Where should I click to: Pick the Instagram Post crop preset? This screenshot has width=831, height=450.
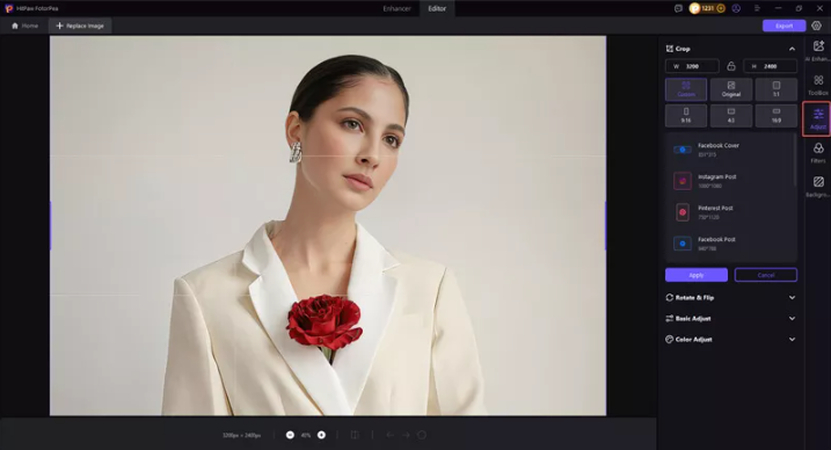click(x=729, y=181)
